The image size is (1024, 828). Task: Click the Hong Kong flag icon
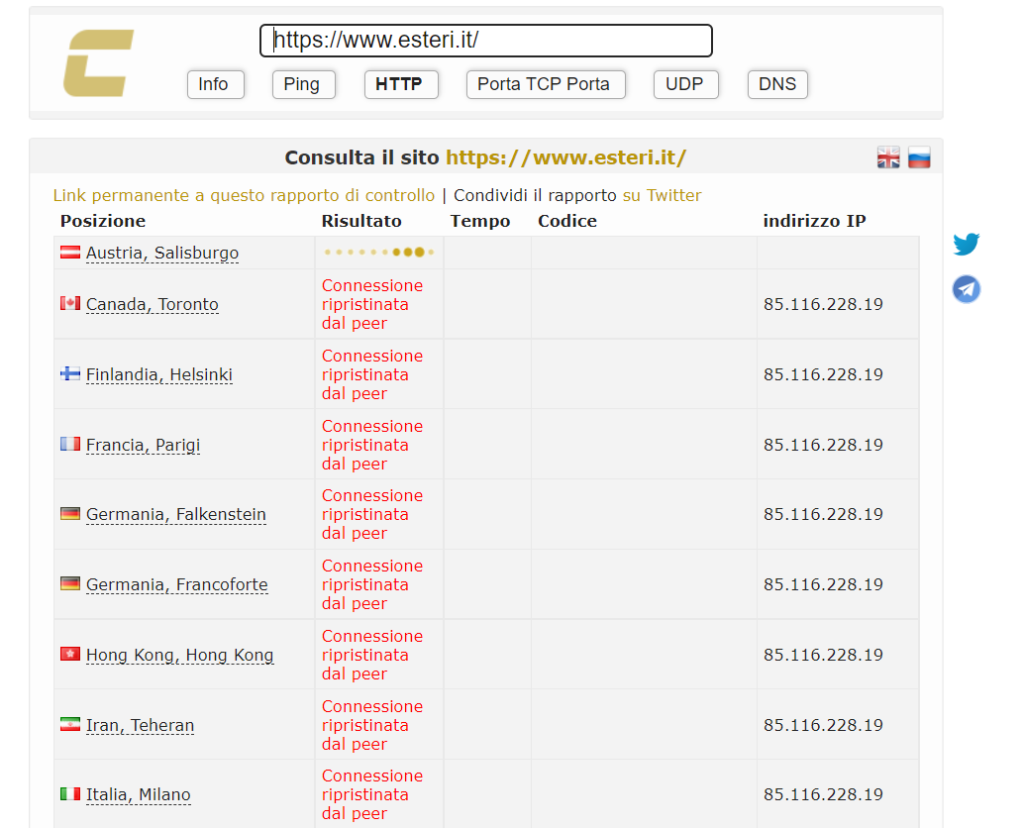point(70,655)
